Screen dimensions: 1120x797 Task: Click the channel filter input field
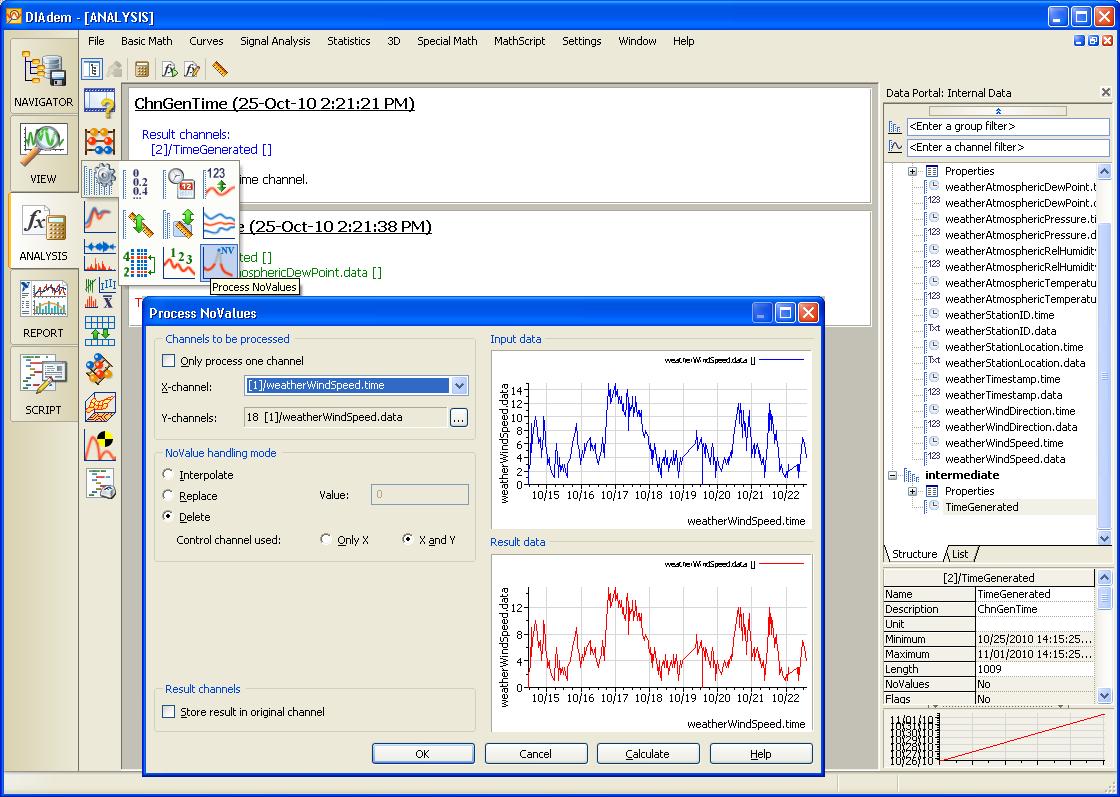tap(1008, 147)
